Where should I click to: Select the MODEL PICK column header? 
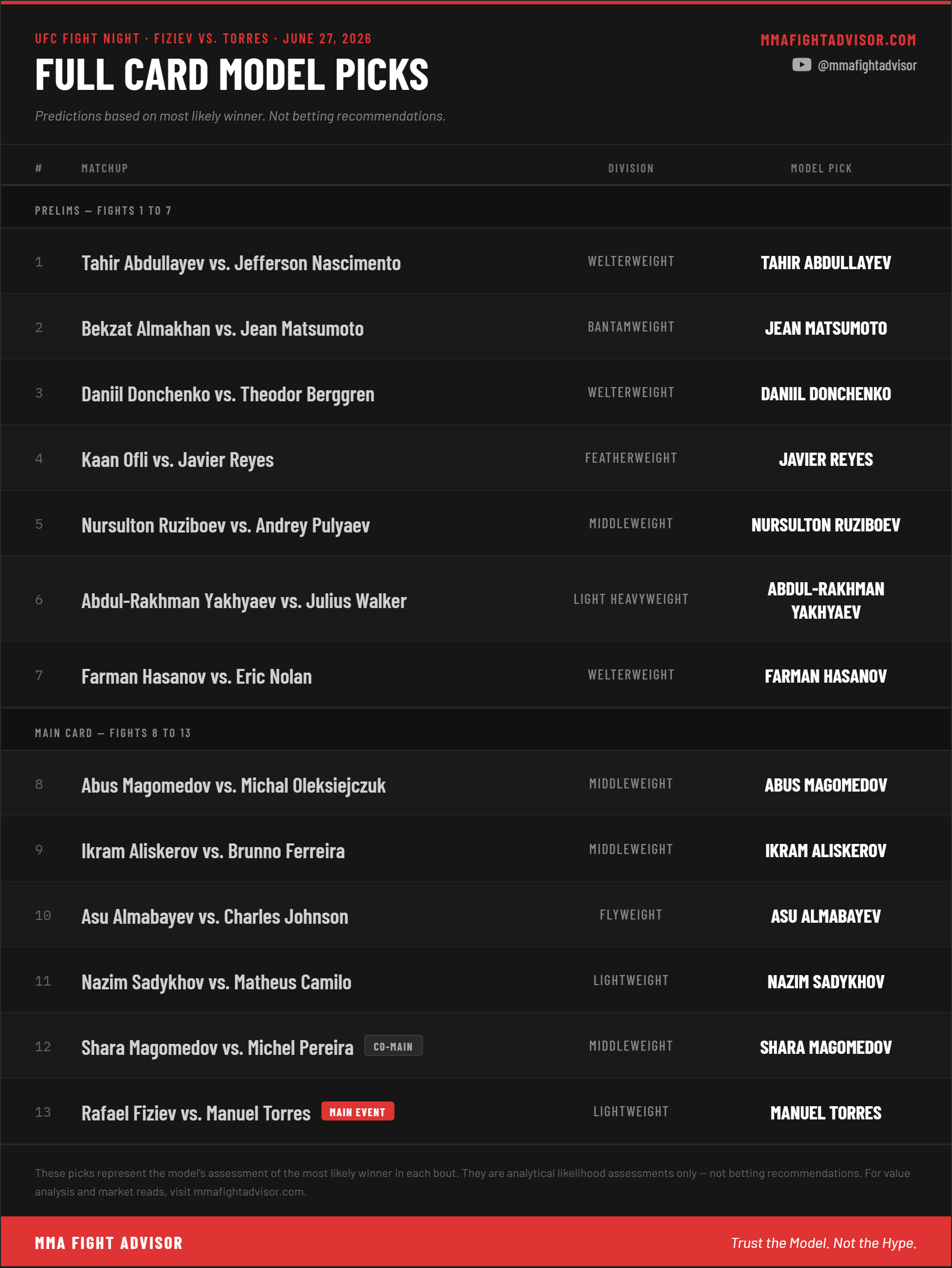coord(821,169)
